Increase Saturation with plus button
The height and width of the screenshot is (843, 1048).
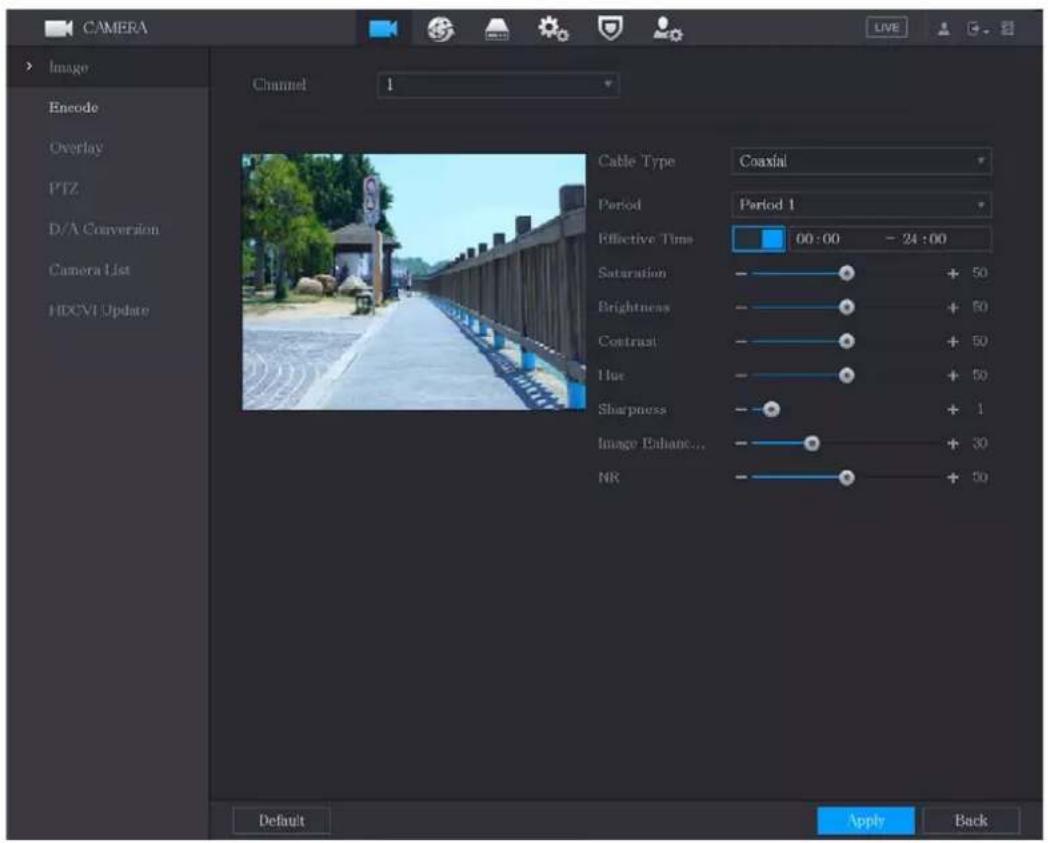(952, 273)
